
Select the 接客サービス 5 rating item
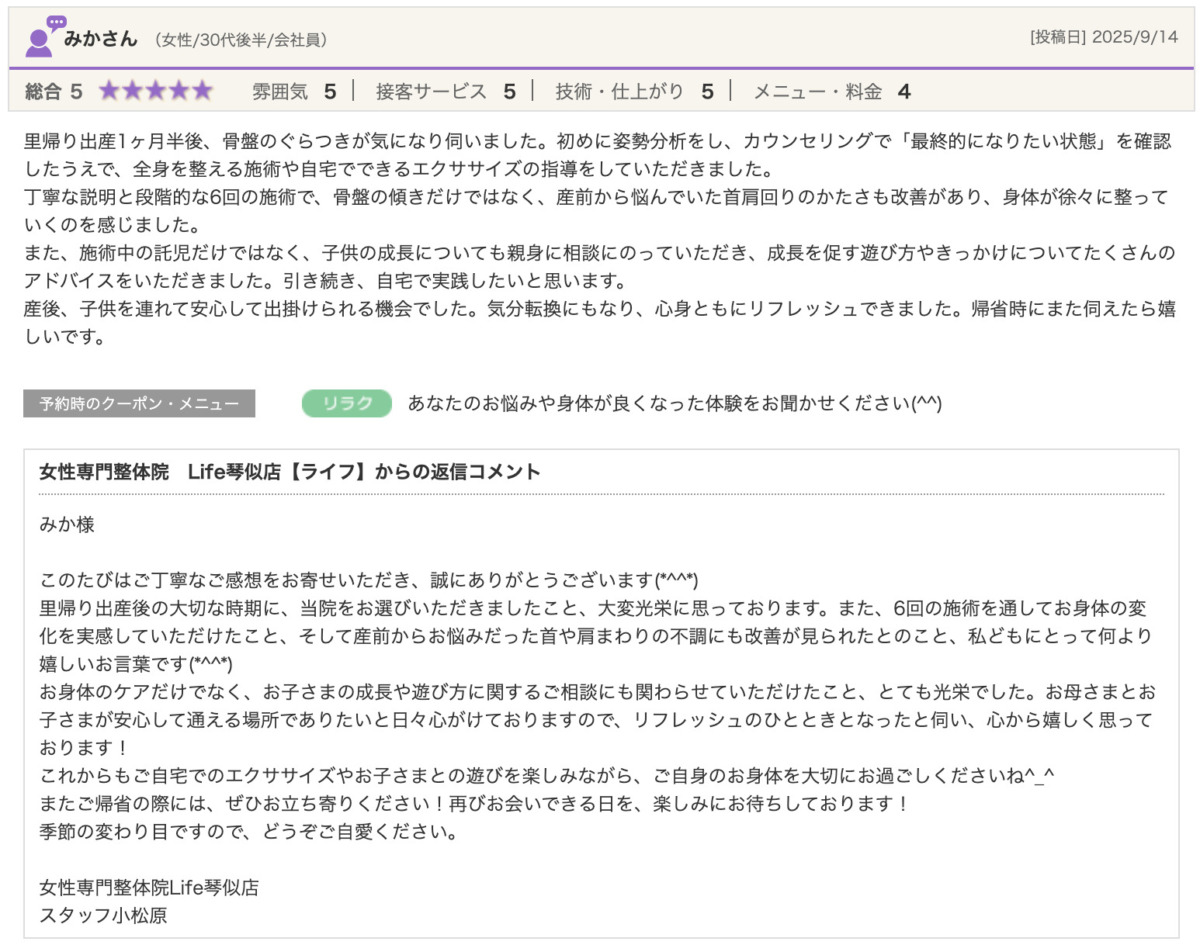(445, 92)
